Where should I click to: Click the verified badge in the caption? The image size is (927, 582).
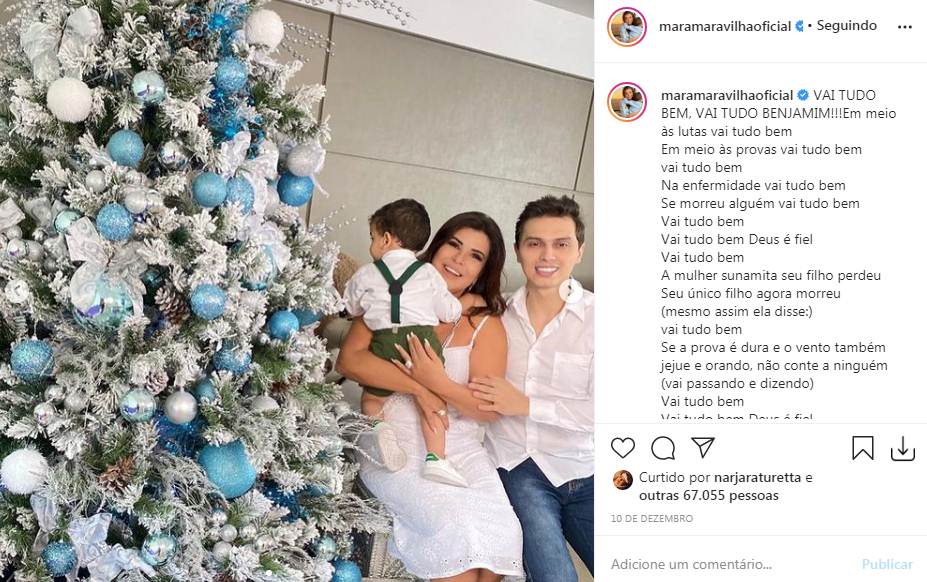click(803, 95)
